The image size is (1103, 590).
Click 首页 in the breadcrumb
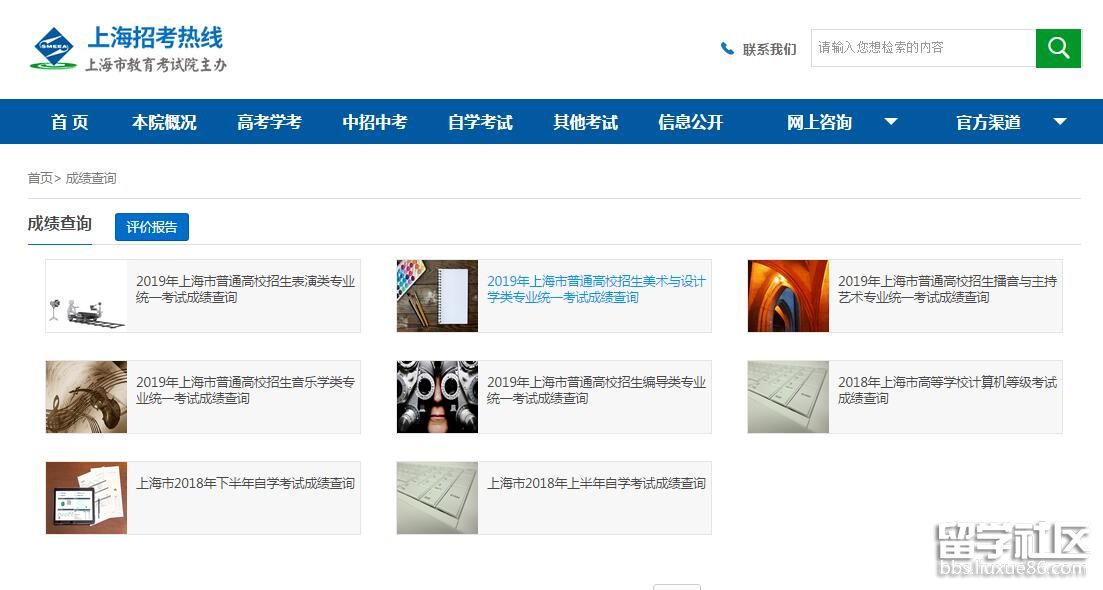[x=40, y=178]
